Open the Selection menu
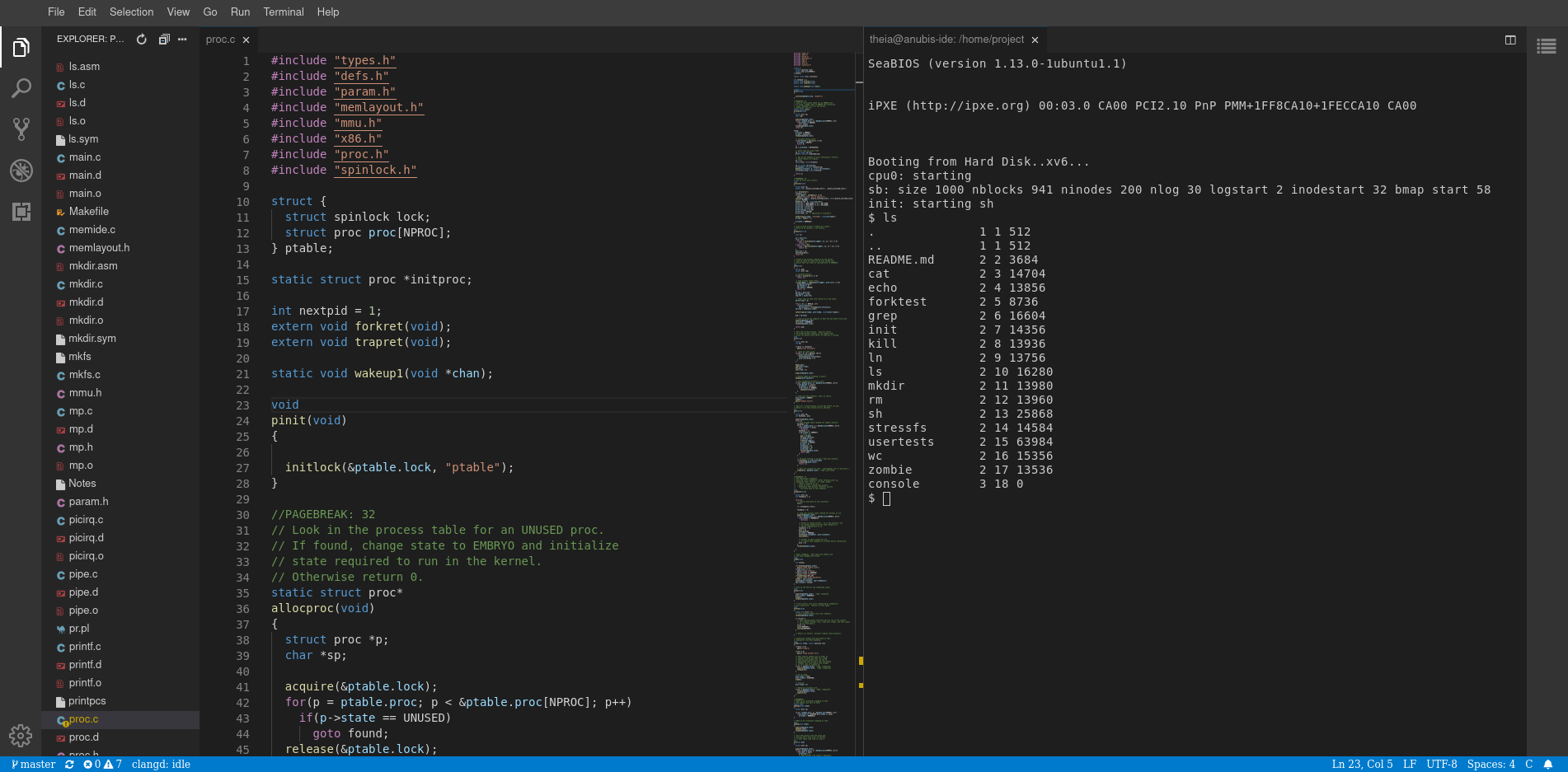Screen dimensions: 1568x772 coord(131,12)
